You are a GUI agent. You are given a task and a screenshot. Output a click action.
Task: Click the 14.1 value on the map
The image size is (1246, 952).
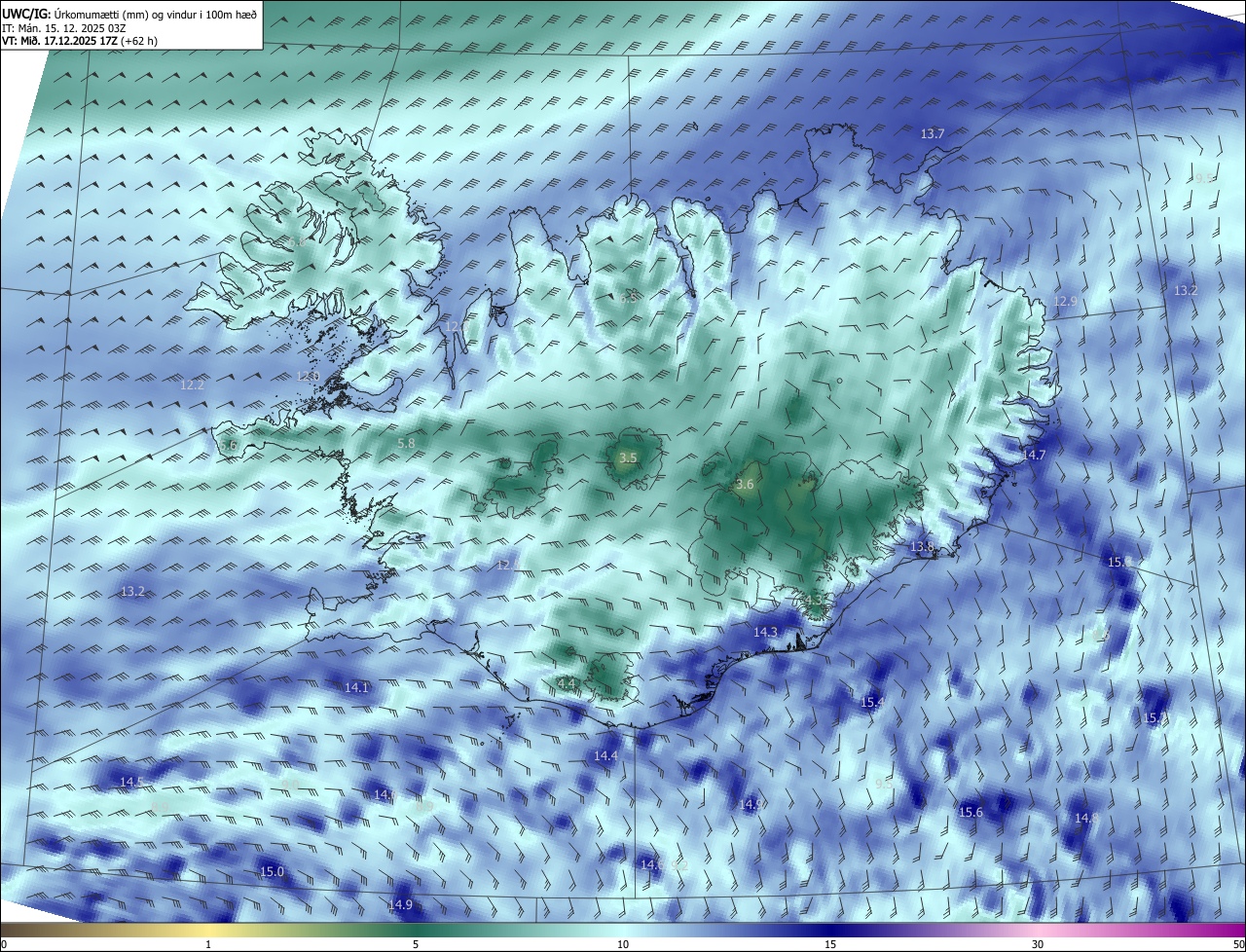[357, 688]
